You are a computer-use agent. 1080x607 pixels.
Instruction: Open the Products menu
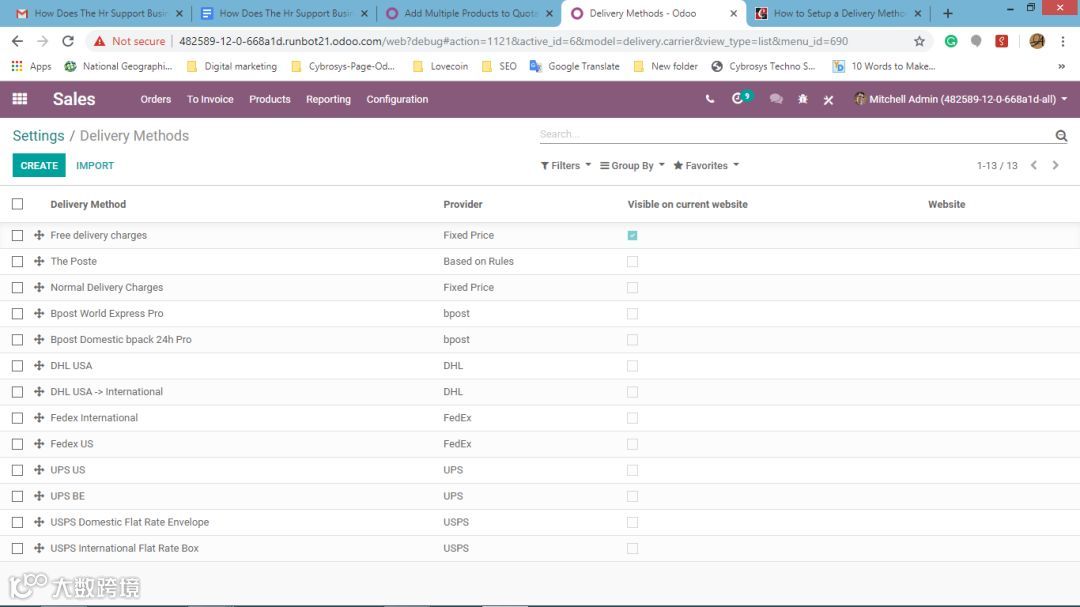[x=269, y=99]
